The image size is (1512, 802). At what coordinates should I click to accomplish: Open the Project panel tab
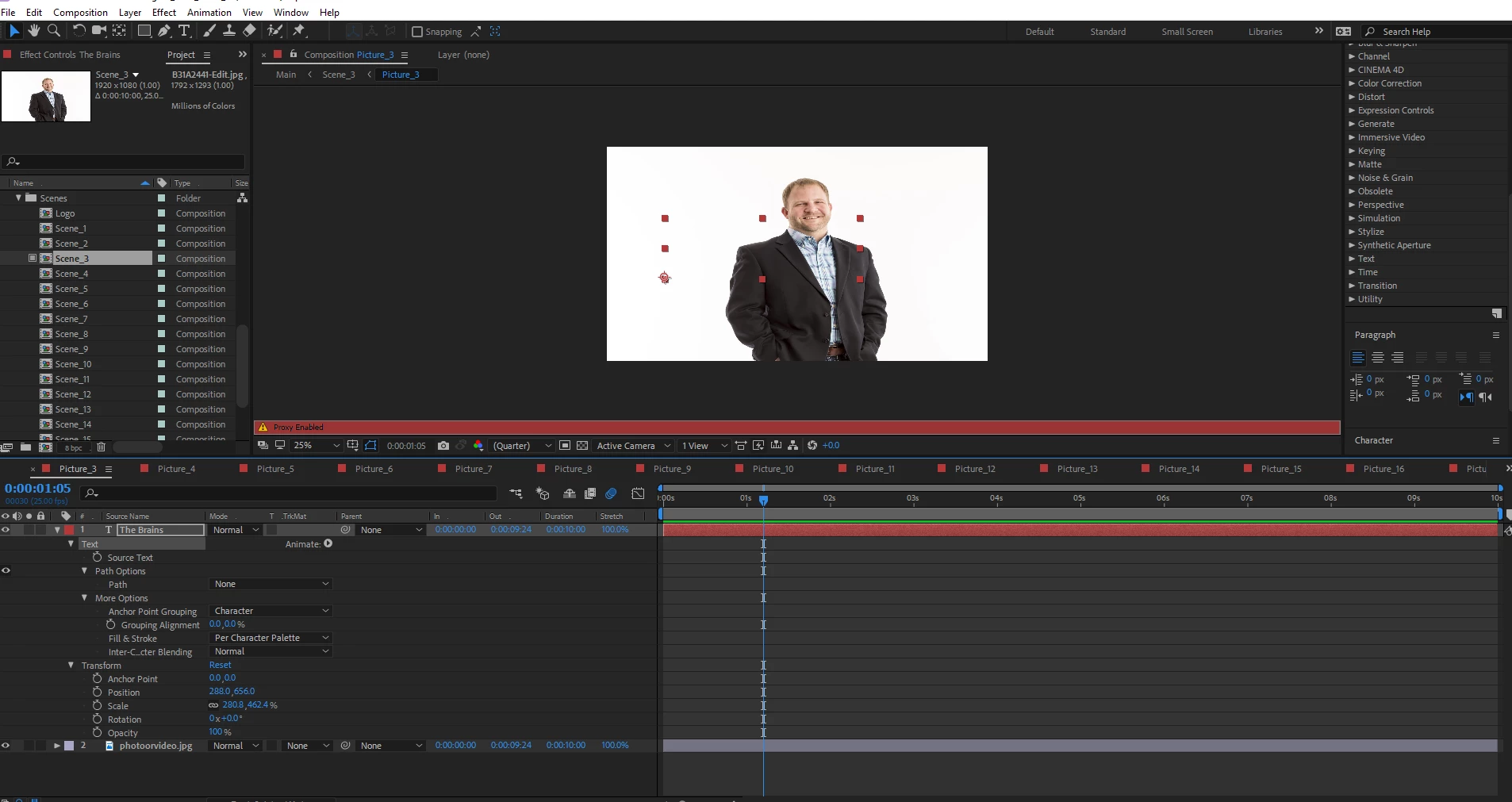(181, 55)
